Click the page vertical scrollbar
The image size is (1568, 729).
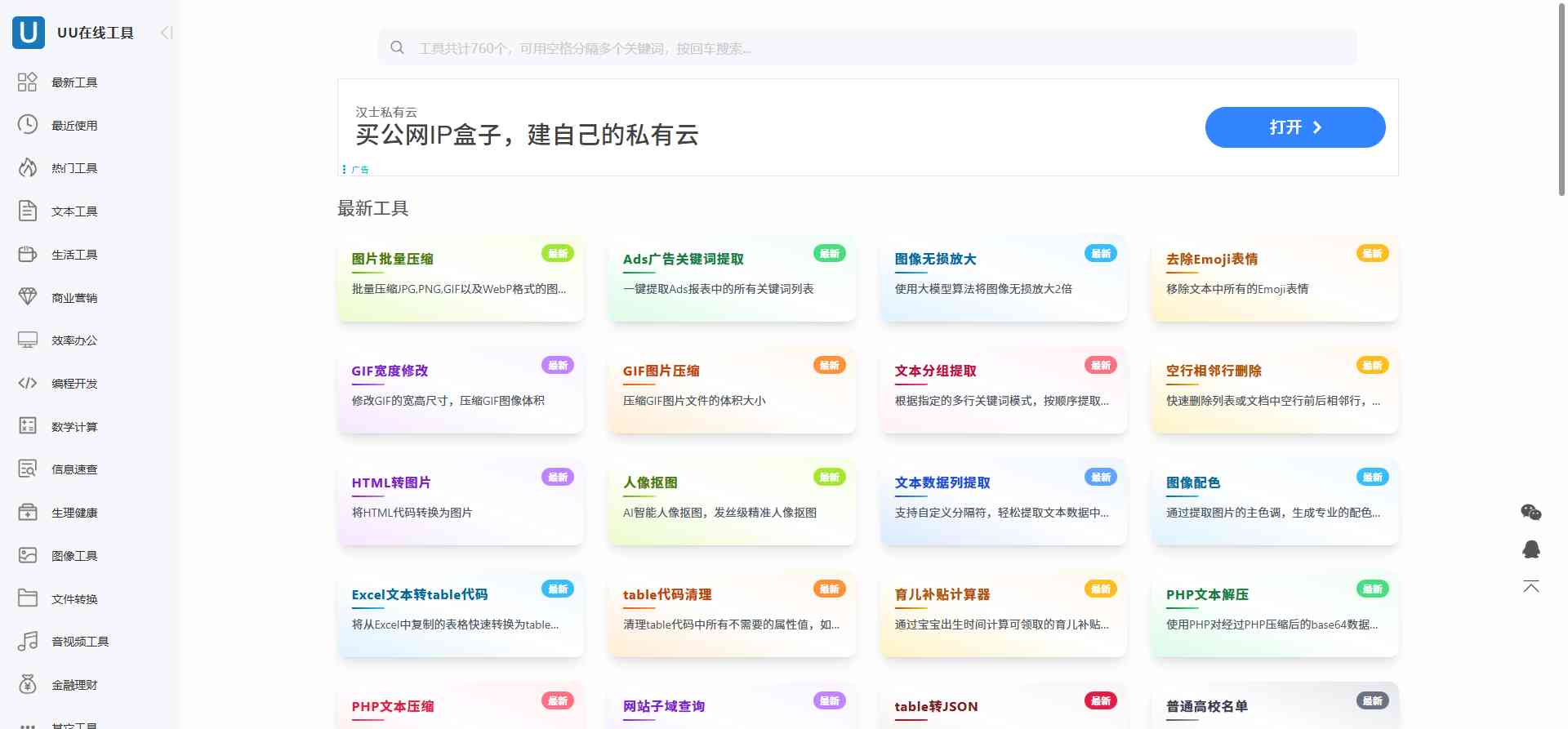(x=1561, y=98)
